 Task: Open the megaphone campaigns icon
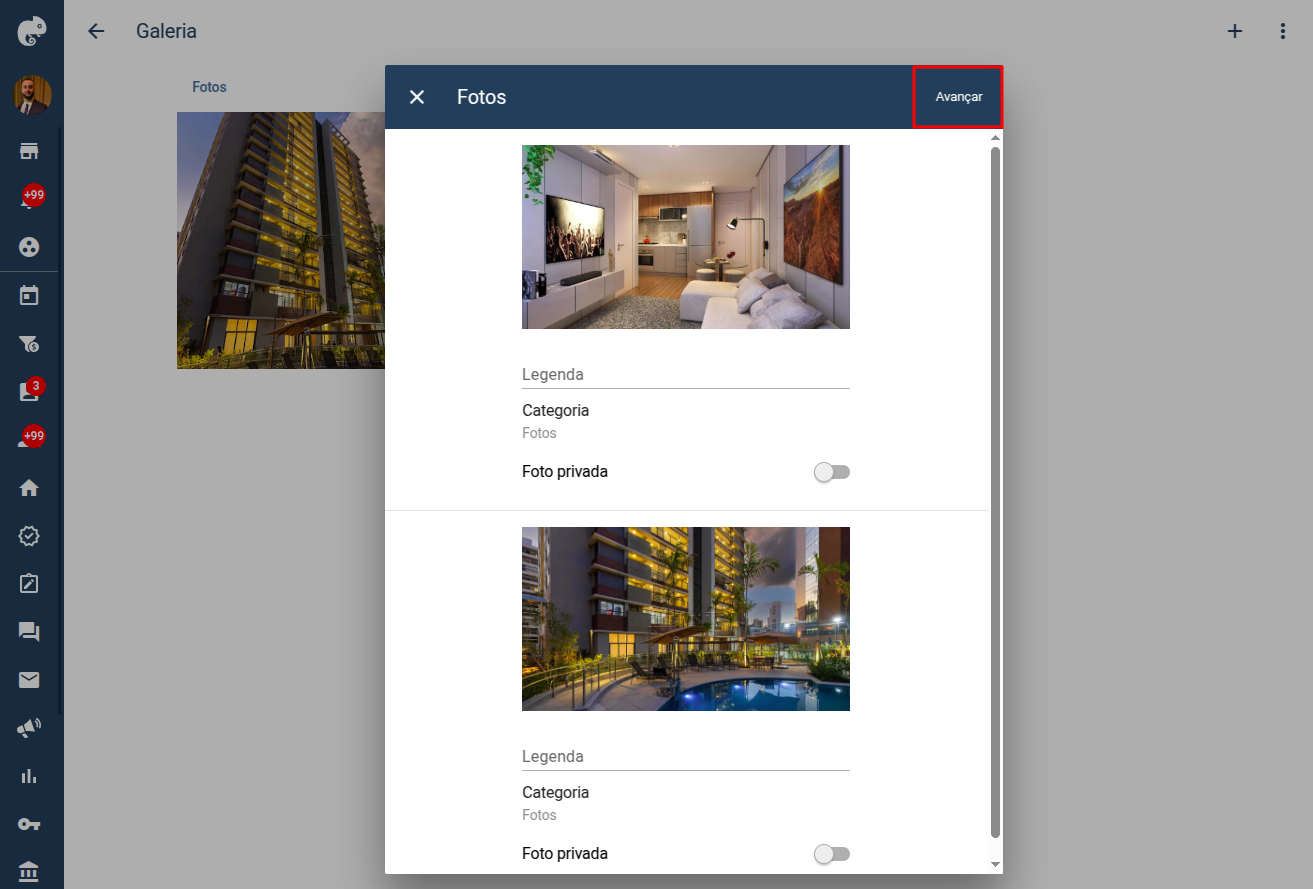29,728
